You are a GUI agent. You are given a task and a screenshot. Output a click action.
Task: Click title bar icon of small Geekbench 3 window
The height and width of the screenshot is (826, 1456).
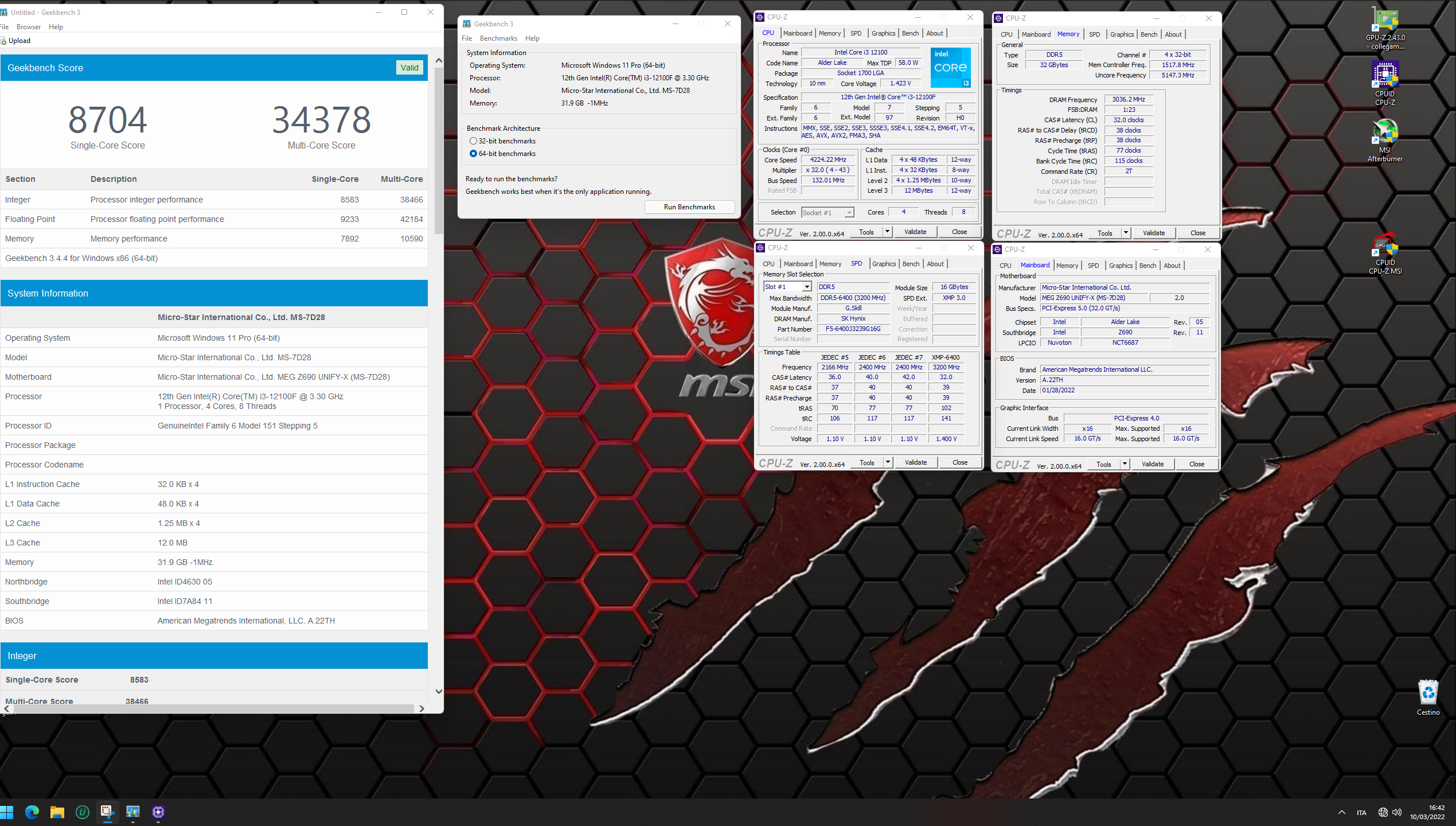coord(467,24)
